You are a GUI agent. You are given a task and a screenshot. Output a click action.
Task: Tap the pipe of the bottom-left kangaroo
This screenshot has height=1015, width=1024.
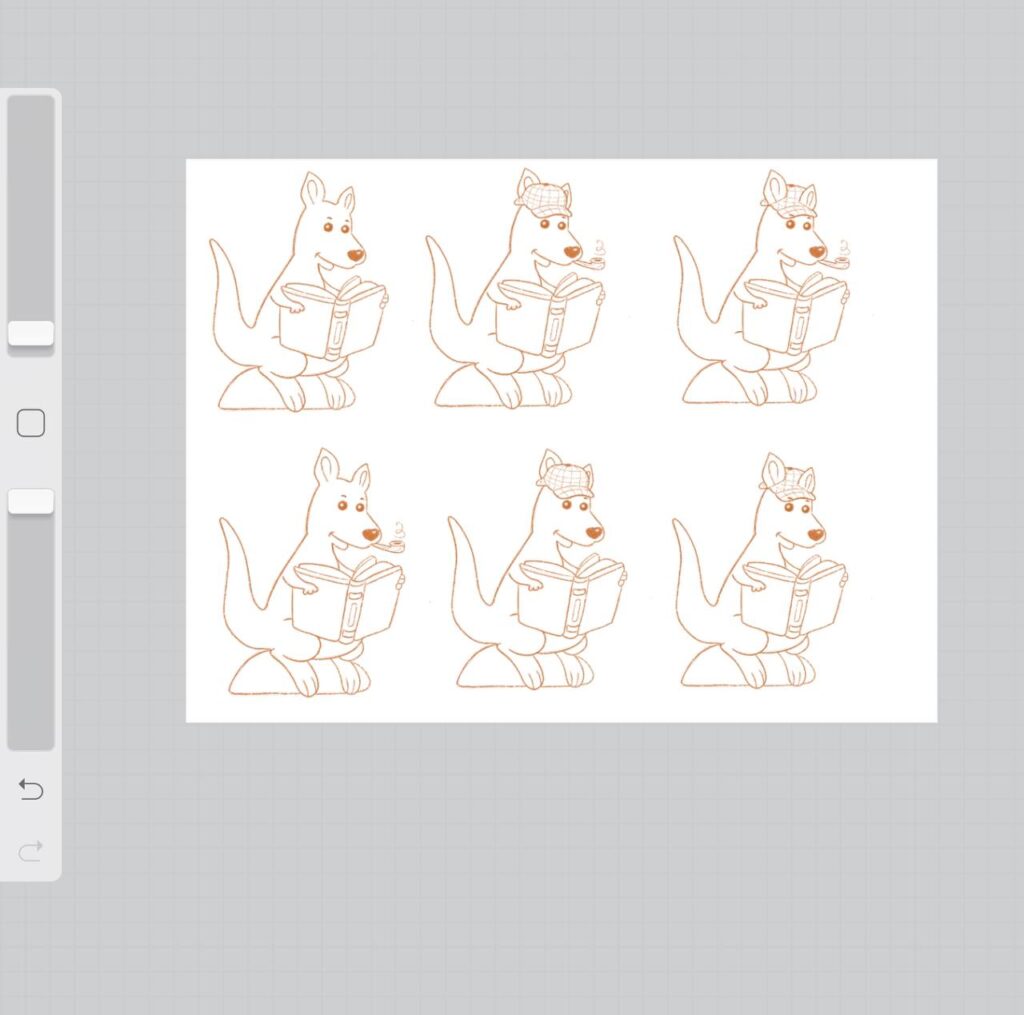coord(394,545)
